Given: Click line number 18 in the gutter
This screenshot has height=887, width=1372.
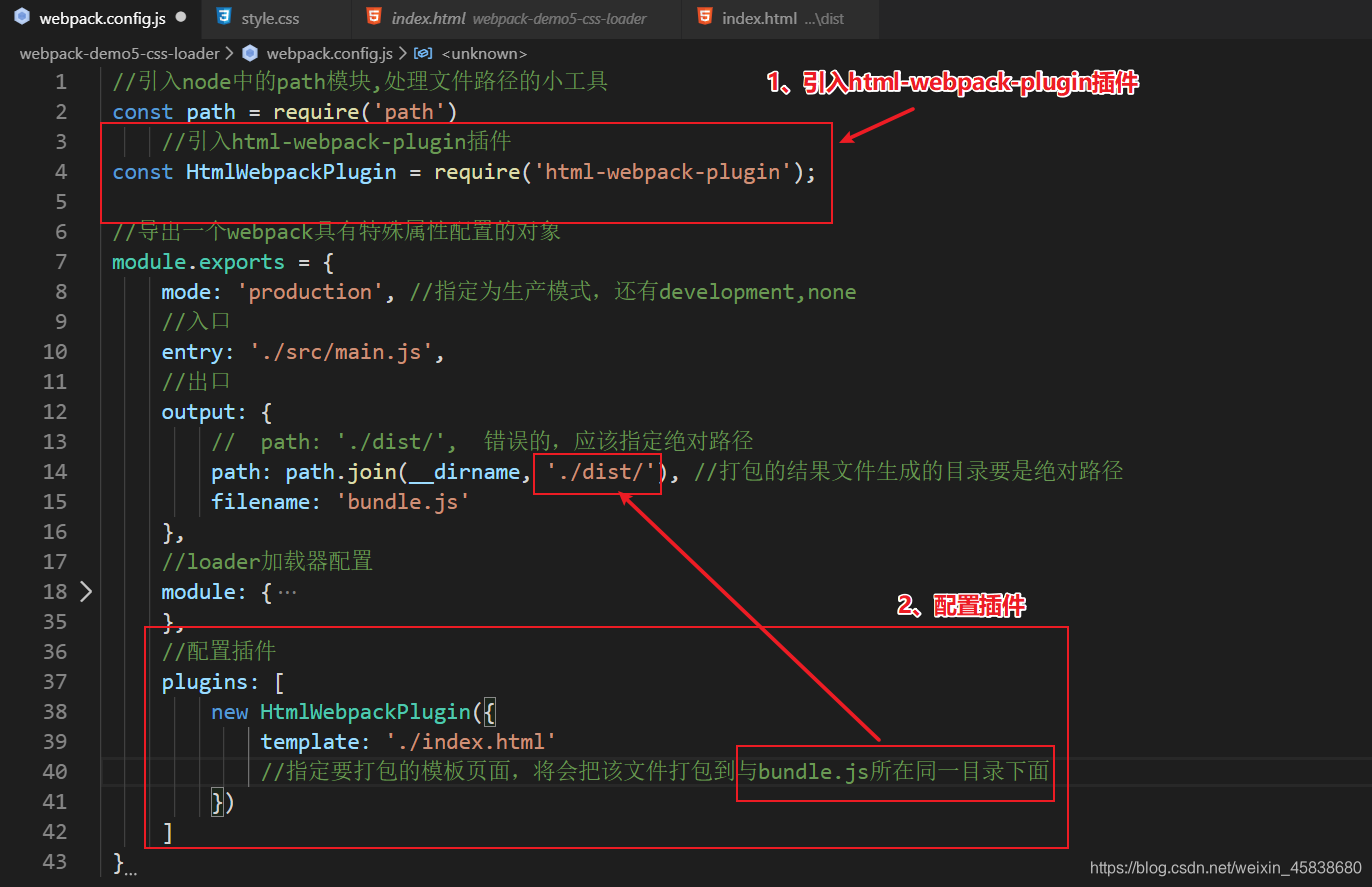Looking at the screenshot, I should click(55, 591).
